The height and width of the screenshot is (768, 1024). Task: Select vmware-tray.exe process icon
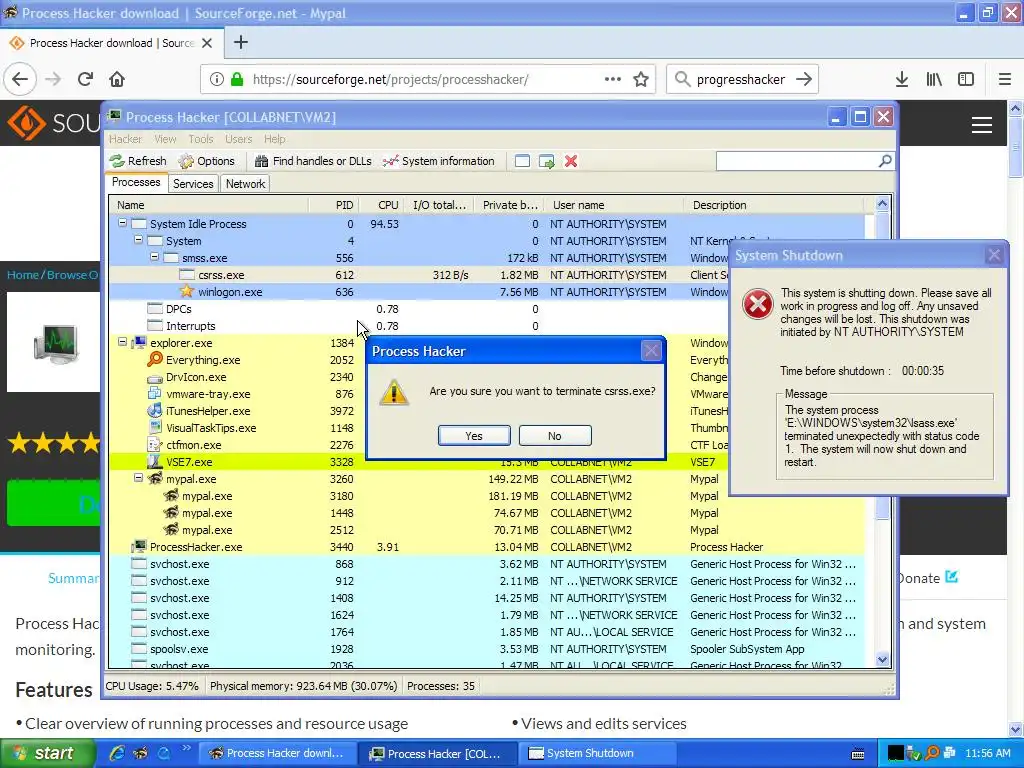pos(155,394)
